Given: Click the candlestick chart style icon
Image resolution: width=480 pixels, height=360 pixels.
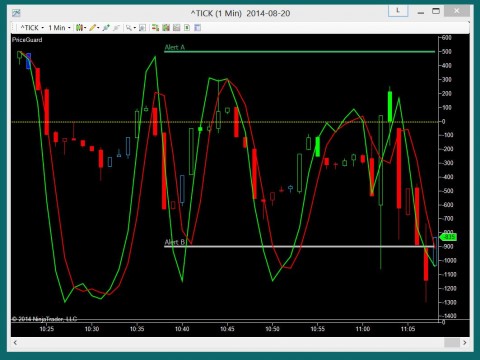Looking at the screenshot, I should click(79, 28).
